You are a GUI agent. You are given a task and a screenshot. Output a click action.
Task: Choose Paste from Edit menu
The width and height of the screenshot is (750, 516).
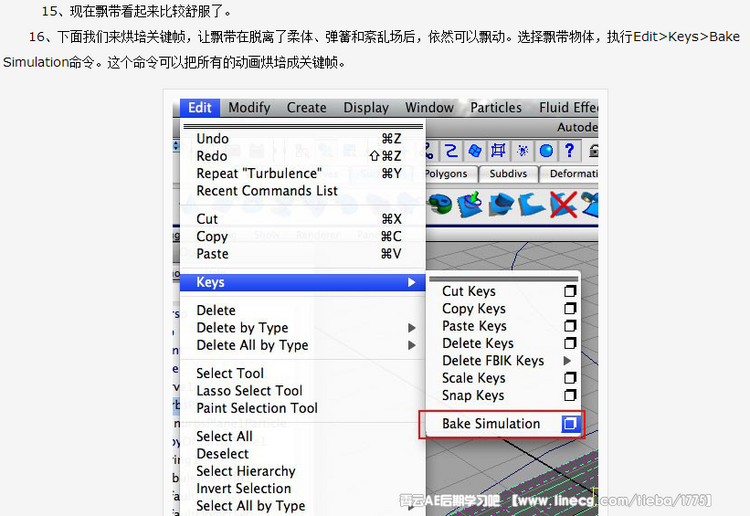(302, 254)
